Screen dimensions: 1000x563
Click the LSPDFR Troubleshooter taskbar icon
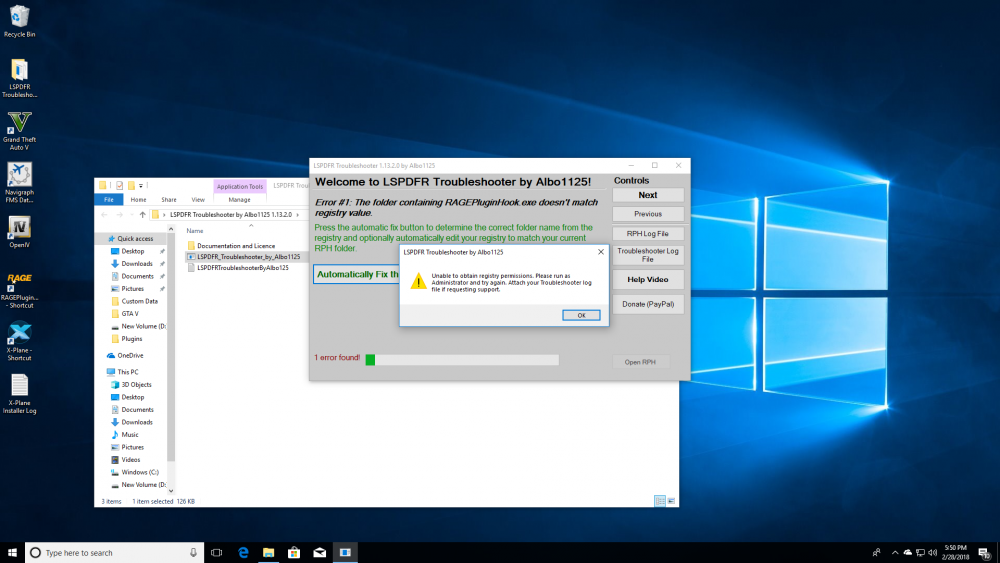tap(345, 552)
